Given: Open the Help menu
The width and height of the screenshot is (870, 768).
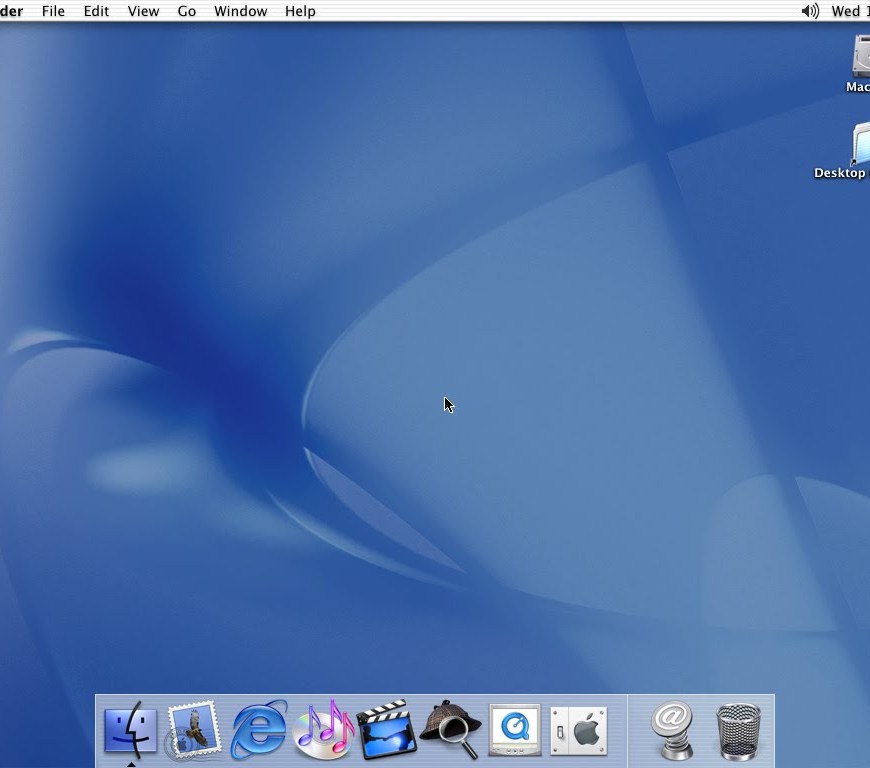Looking at the screenshot, I should pyautogui.click(x=300, y=11).
